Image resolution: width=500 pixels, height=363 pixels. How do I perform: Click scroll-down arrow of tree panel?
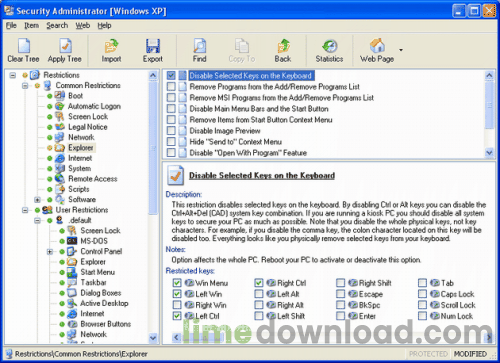[x=153, y=338]
